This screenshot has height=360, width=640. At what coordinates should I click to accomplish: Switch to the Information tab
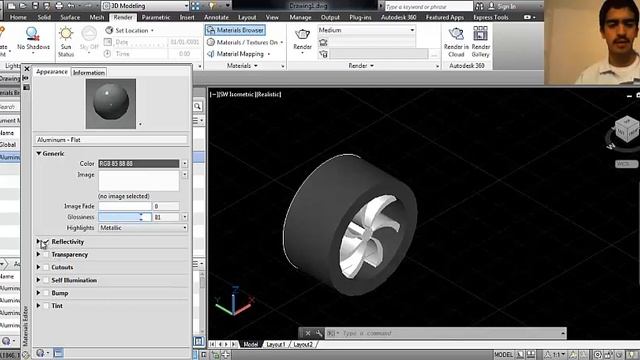coord(89,73)
